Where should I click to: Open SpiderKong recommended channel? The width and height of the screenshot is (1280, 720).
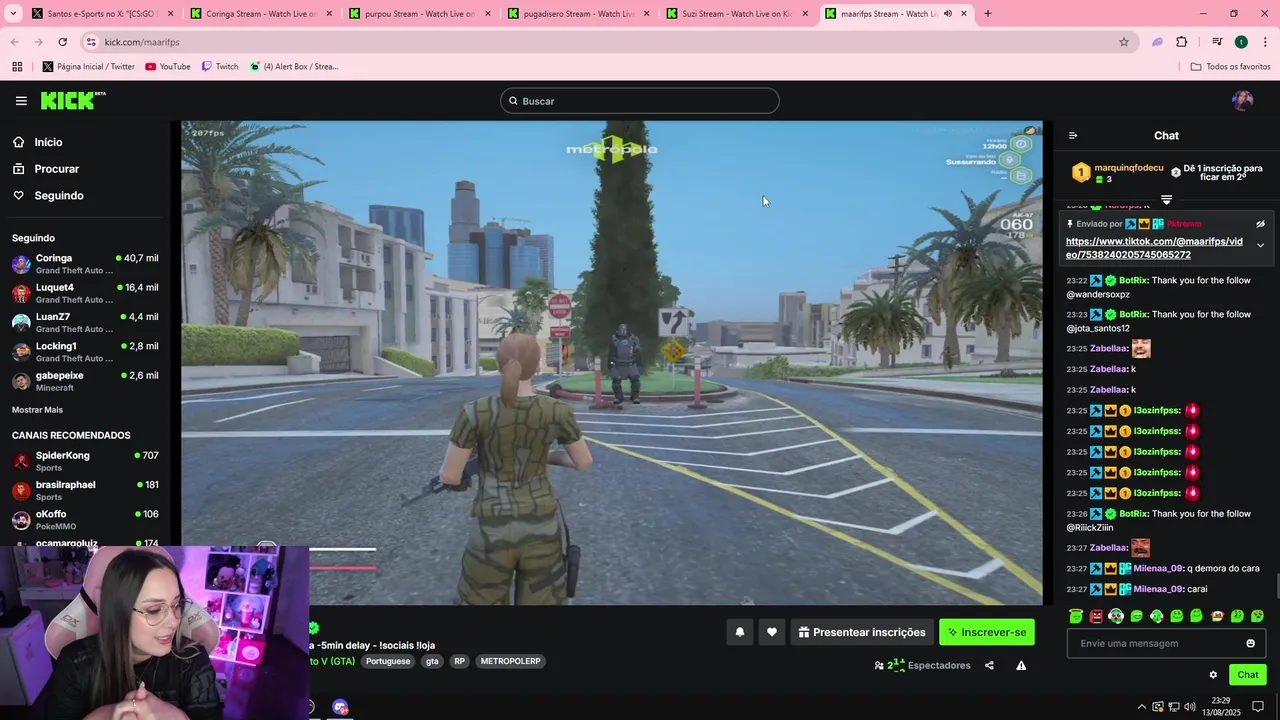click(85, 461)
